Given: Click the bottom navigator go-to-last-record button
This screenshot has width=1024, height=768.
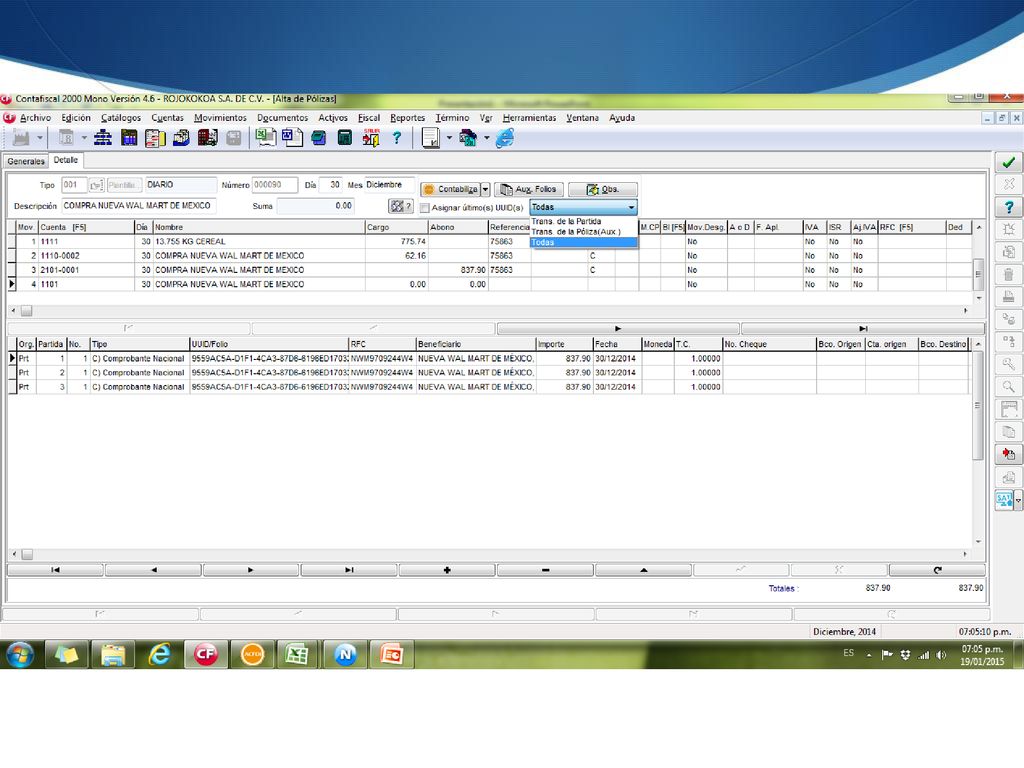Looking at the screenshot, I should click(349, 570).
